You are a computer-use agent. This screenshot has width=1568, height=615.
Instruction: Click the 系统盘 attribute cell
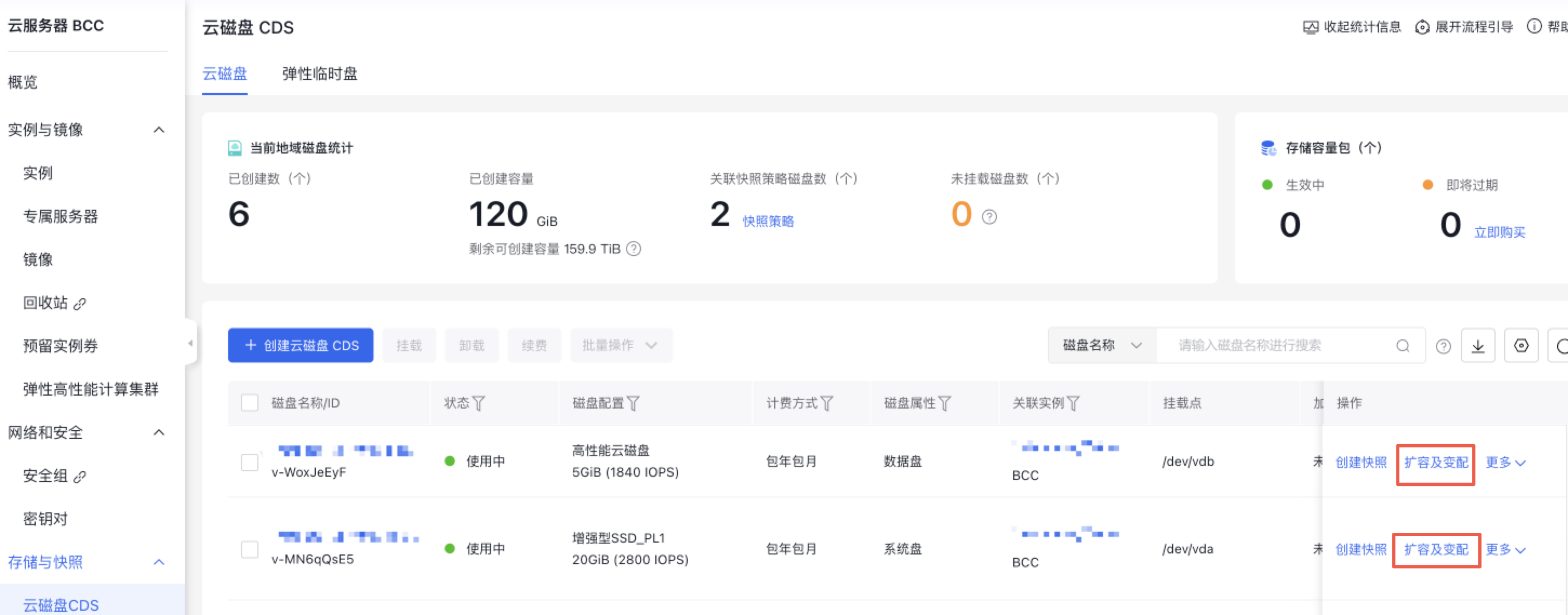point(903,549)
